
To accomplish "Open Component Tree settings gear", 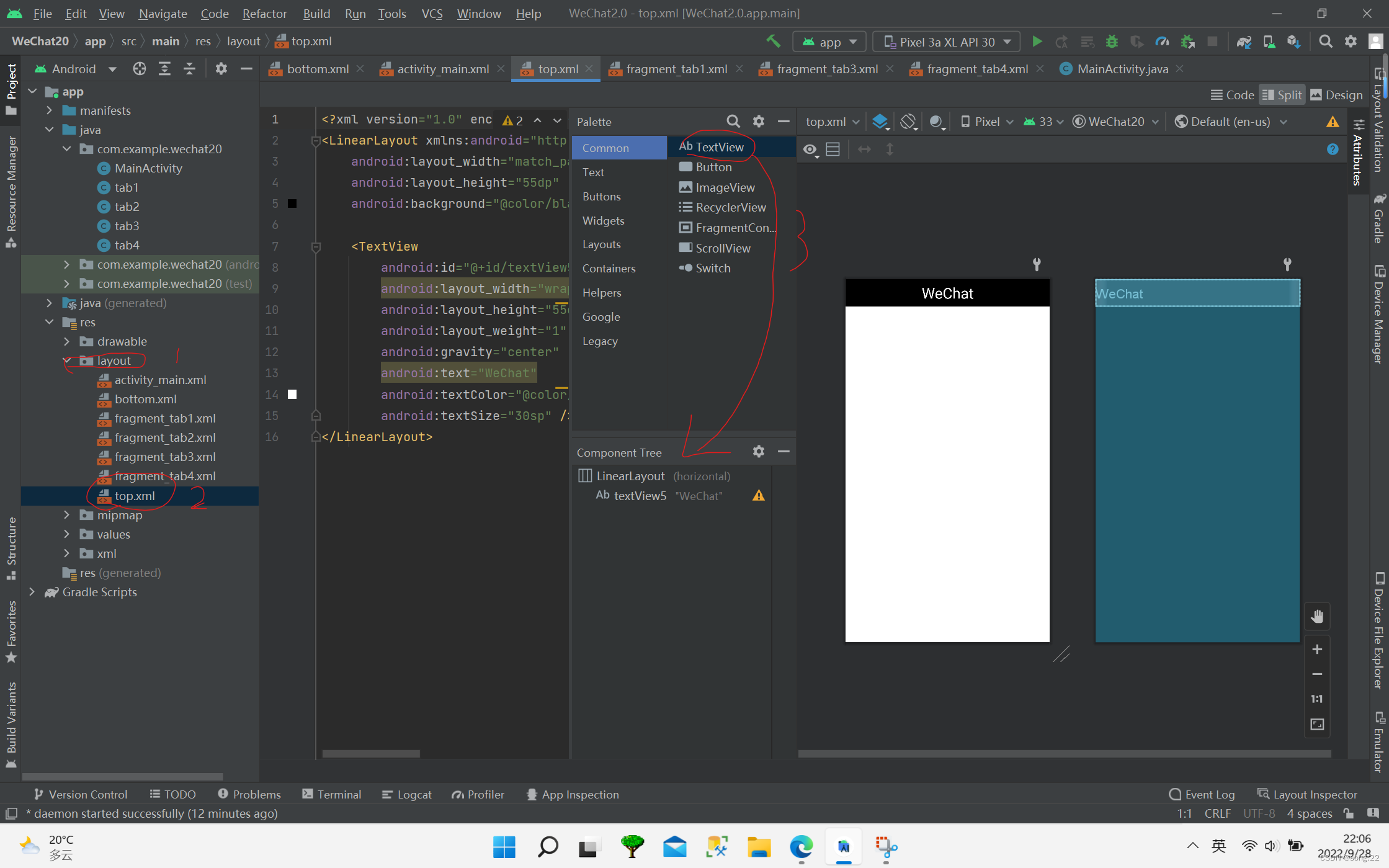I will (758, 452).
